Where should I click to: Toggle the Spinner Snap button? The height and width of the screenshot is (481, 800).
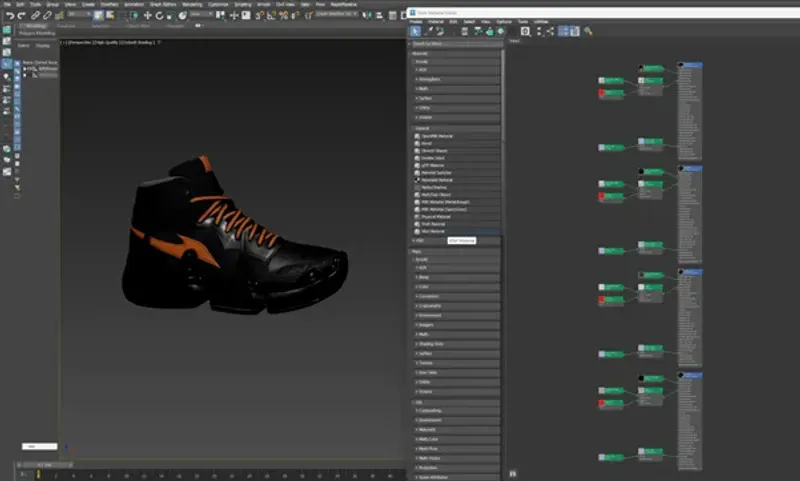(295, 16)
